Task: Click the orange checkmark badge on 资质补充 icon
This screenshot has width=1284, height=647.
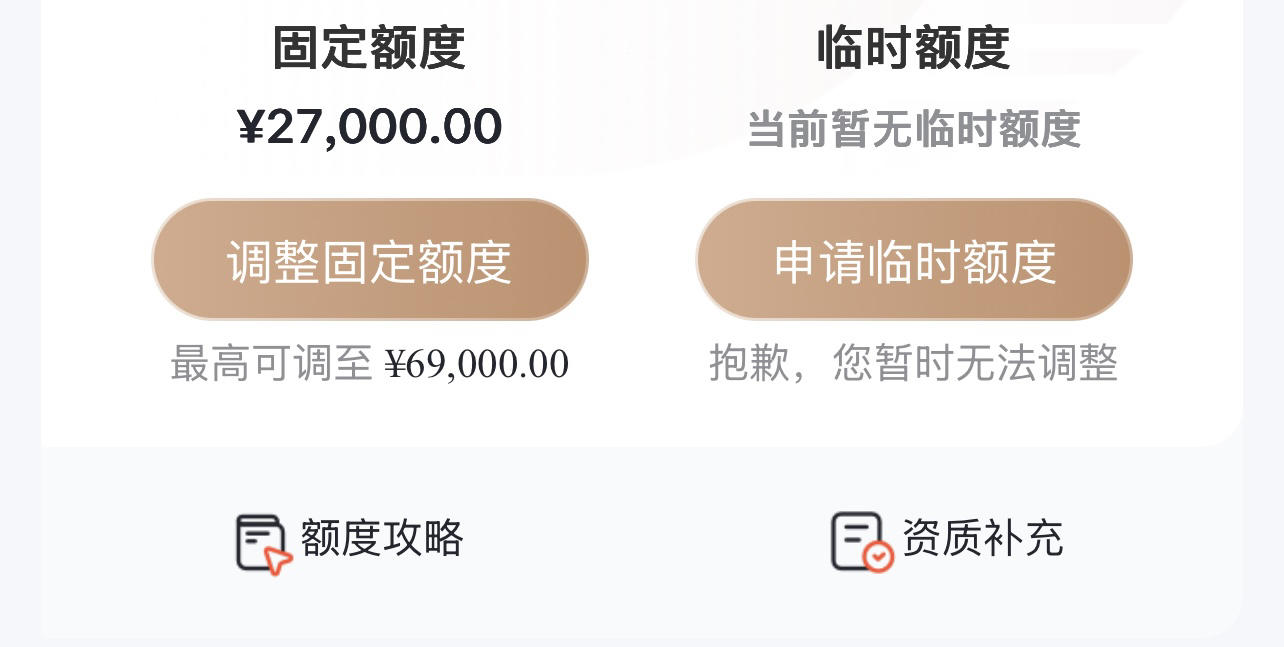Action: (878, 557)
